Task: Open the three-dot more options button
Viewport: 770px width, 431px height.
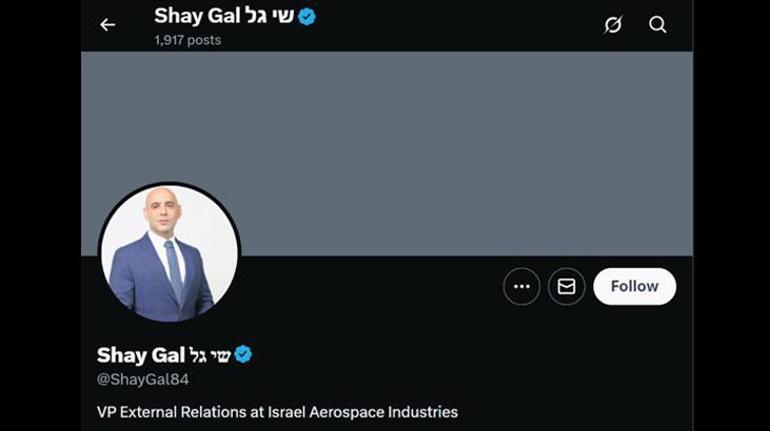Action: [521, 287]
